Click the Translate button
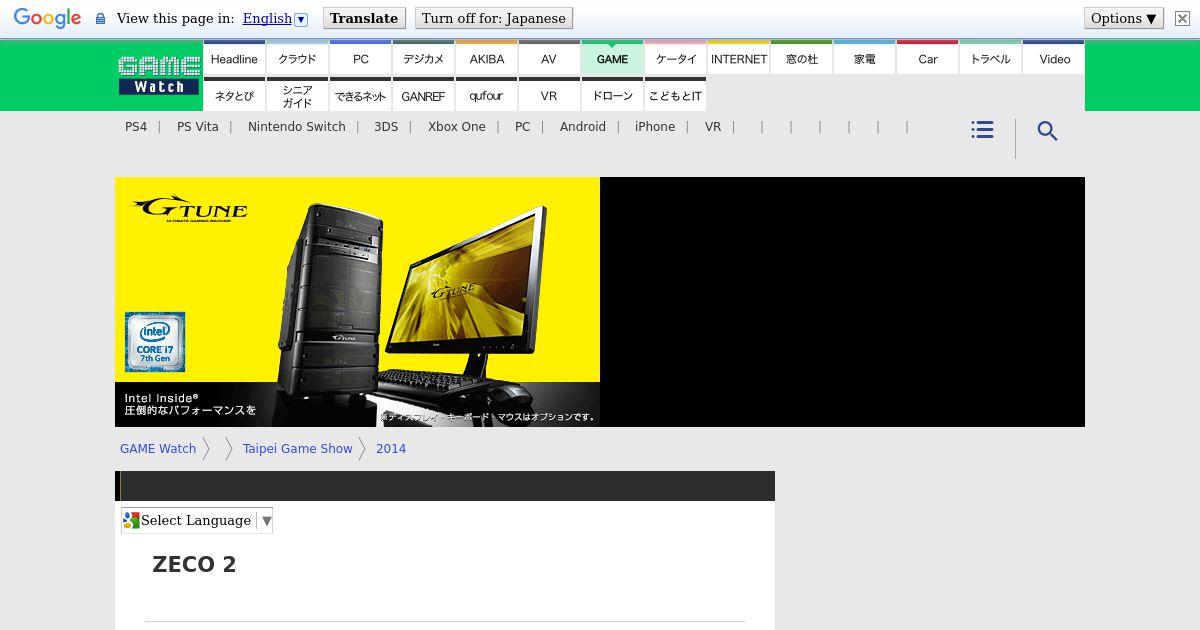 [x=364, y=18]
